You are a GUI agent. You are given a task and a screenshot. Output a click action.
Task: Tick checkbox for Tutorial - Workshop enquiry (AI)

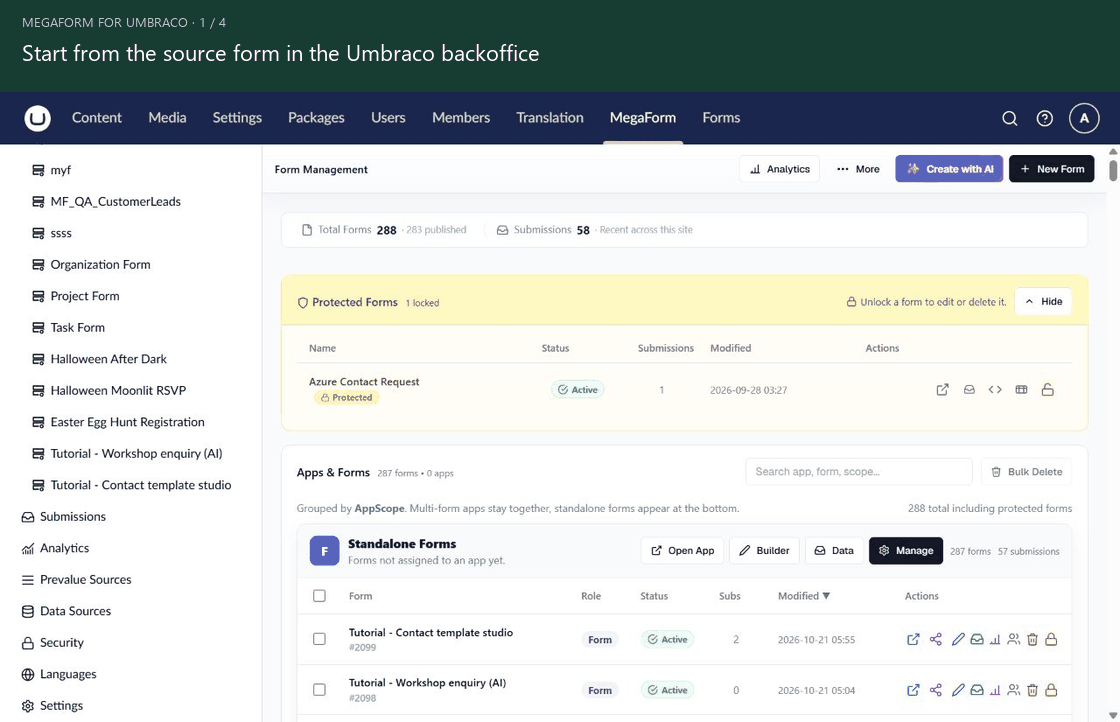click(319, 690)
